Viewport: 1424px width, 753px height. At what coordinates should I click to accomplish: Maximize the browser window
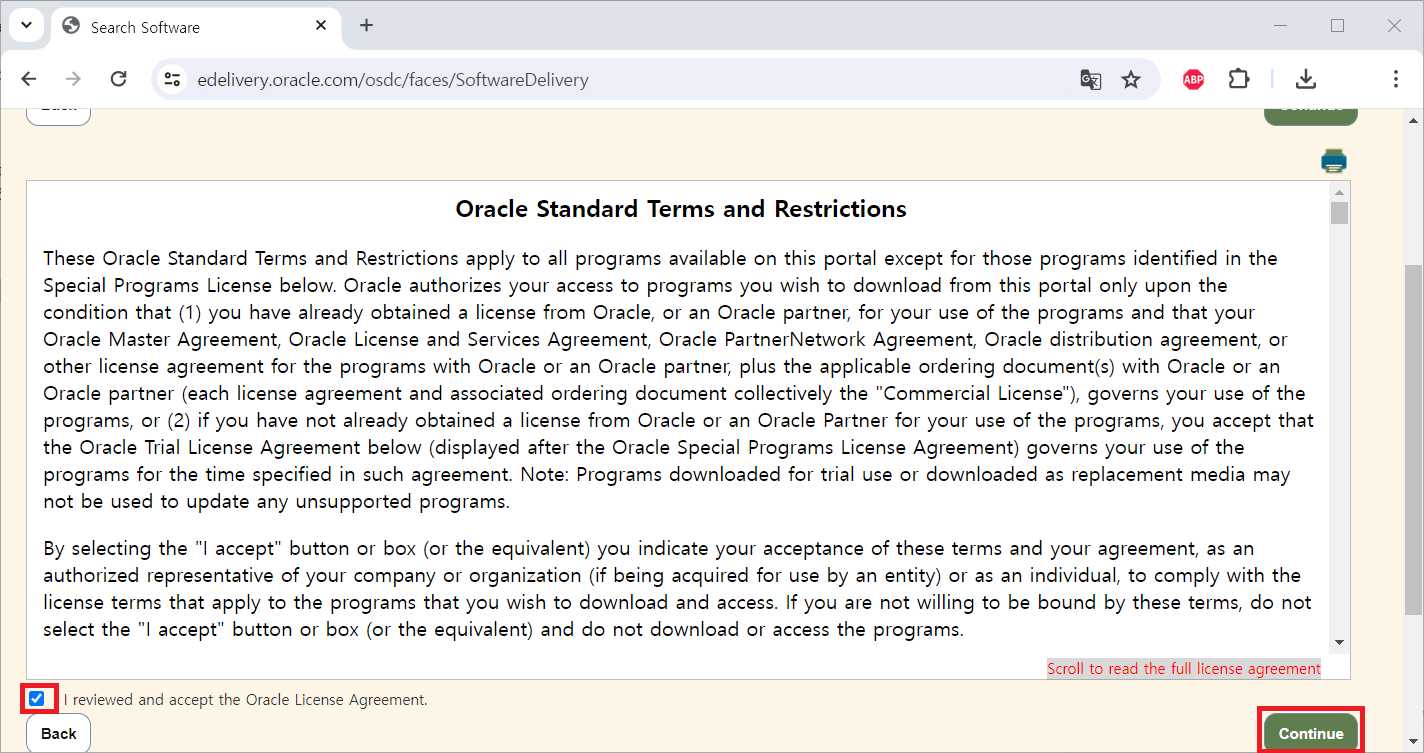point(1337,26)
